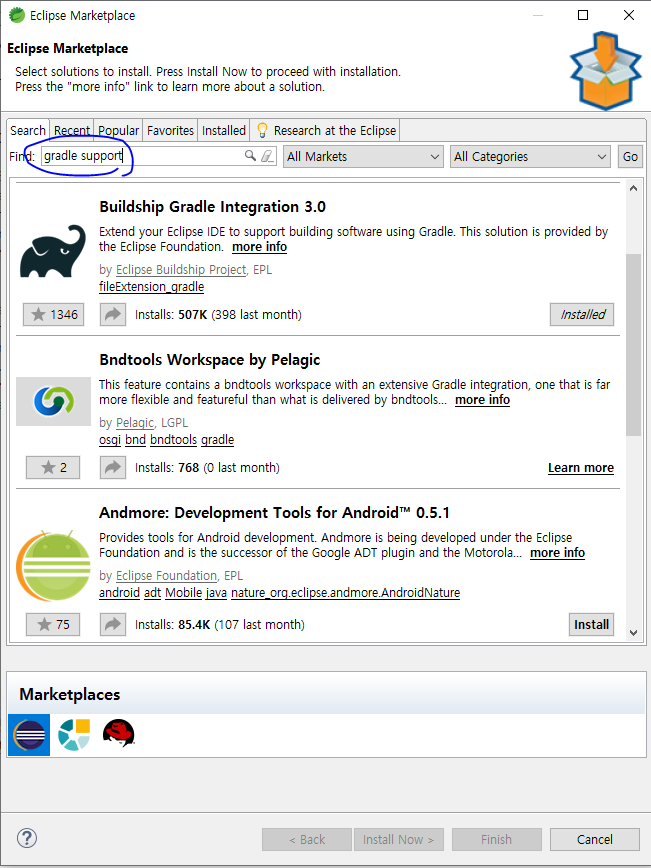The width and height of the screenshot is (651, 868).
Task: Click Cancel button
Action: [595, 840]
